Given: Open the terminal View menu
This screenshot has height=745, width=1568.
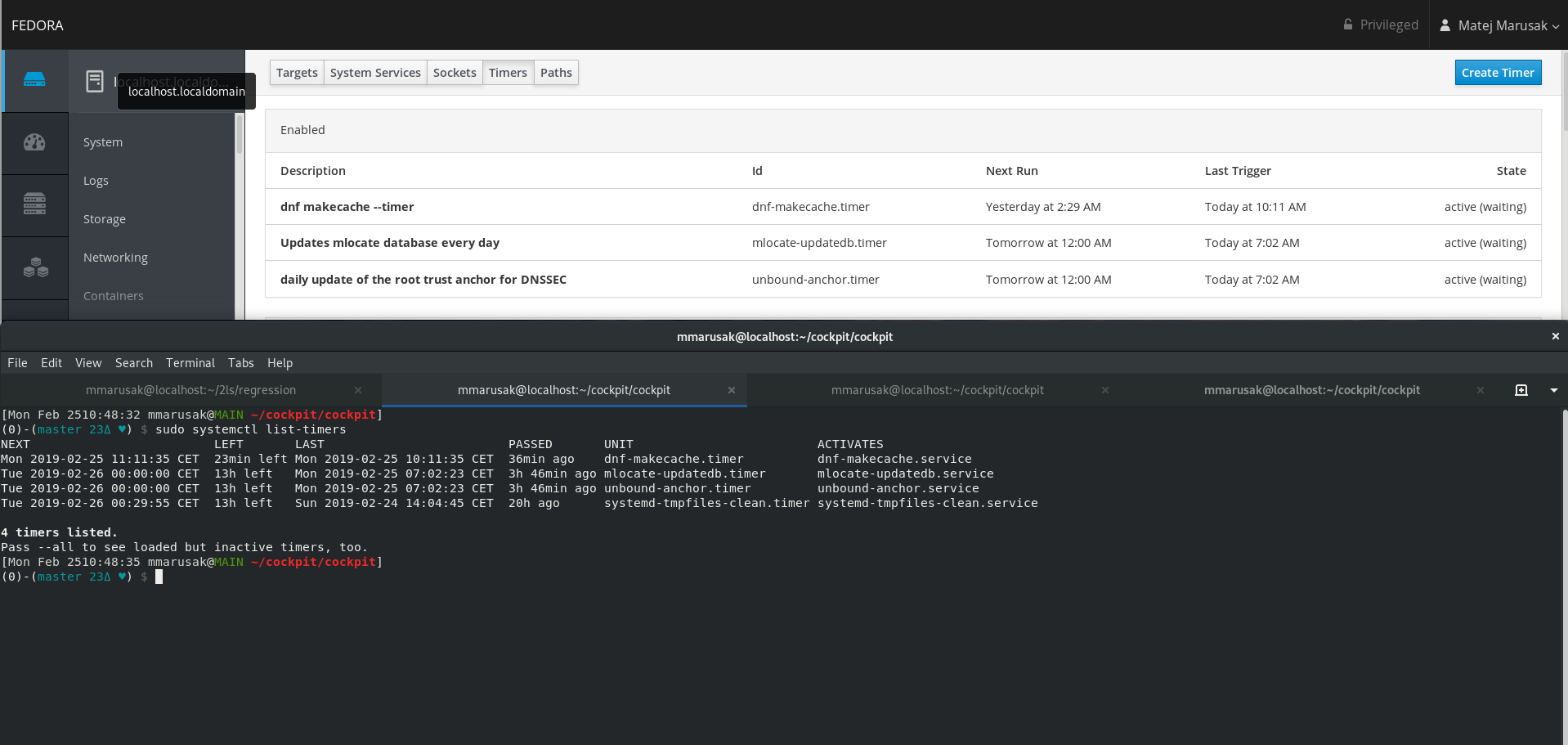Looking at the screenshot, I should point(88,363).
